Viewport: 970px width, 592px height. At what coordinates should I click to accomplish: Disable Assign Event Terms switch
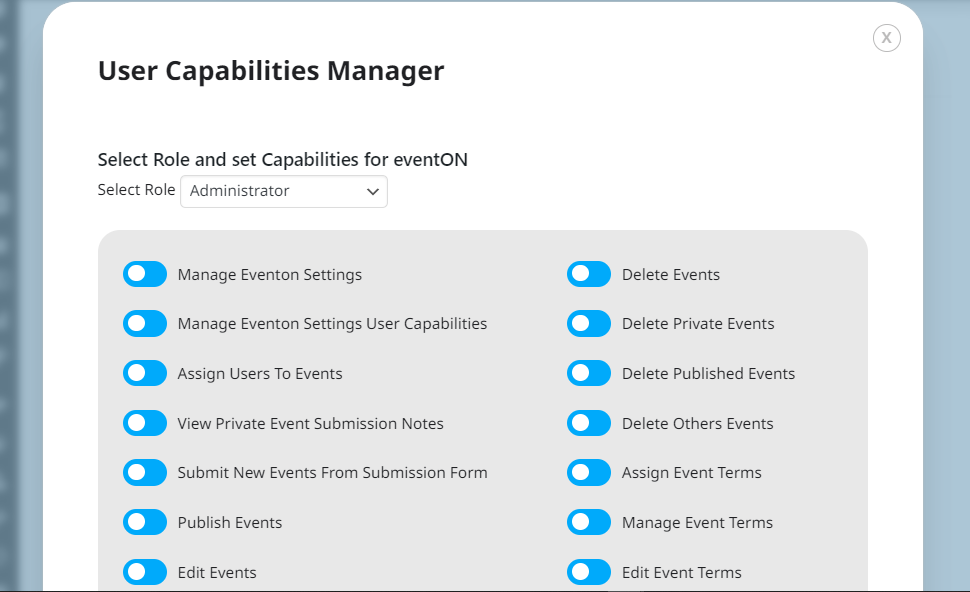coord(589,473)
